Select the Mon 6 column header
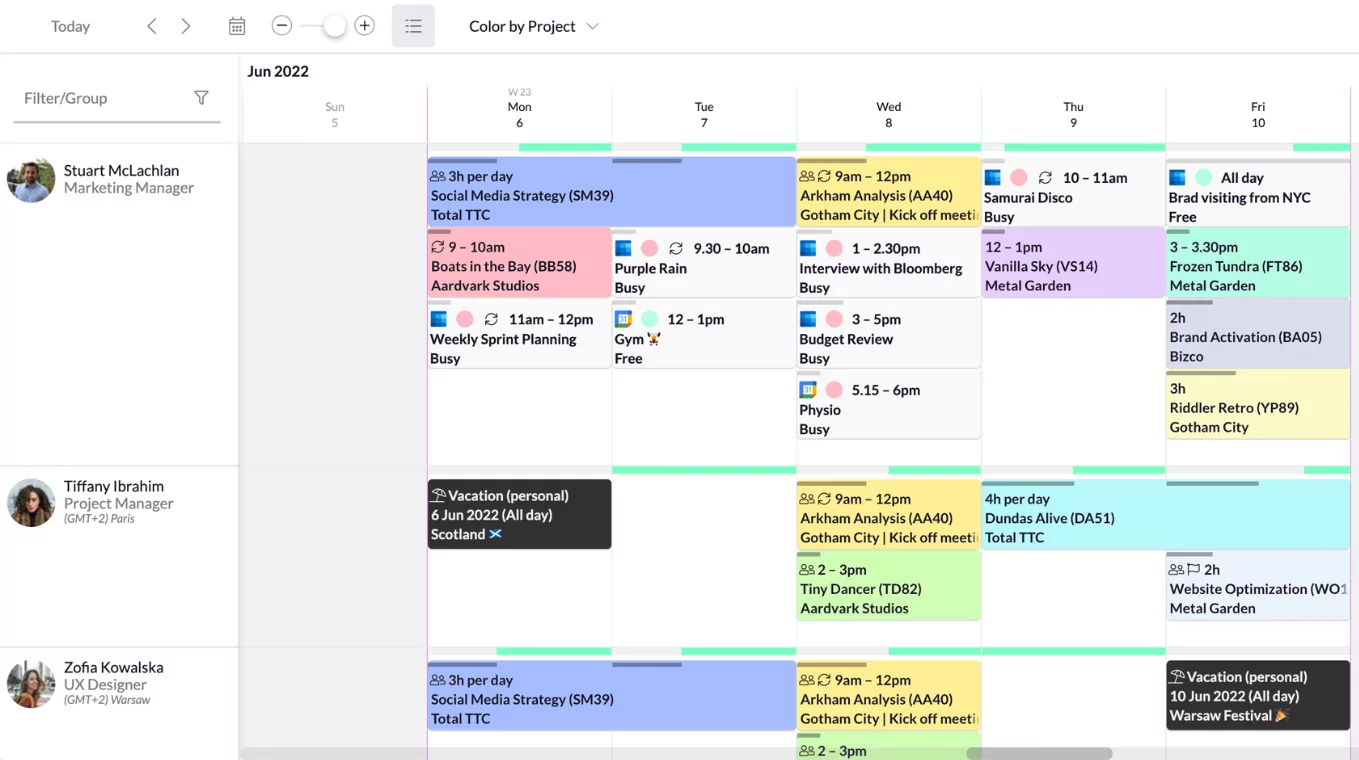The height and width of the screenshot is (760, 1359). coord(519,113)
